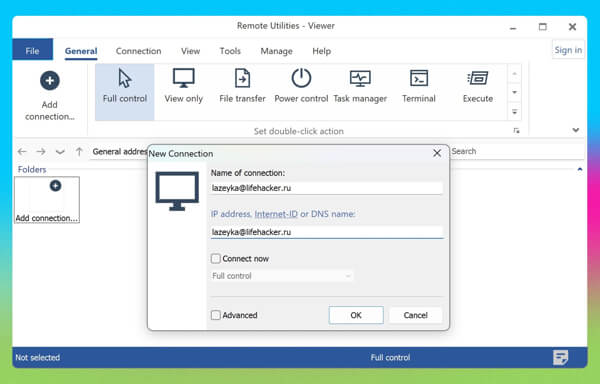
Task: Click the Sign in button
Action: tap(568, 50)
